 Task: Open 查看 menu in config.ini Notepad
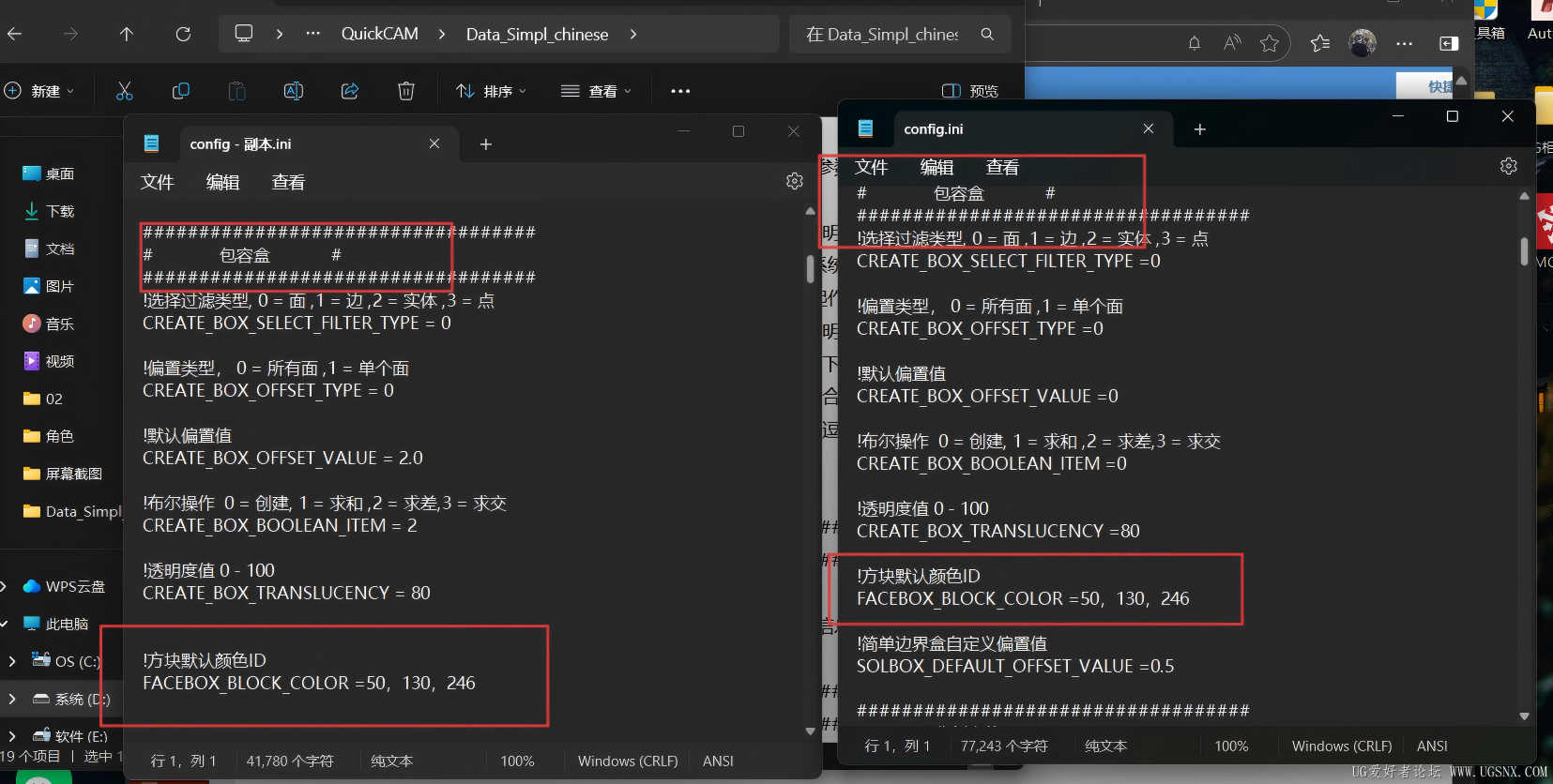tap(1003, 167)
